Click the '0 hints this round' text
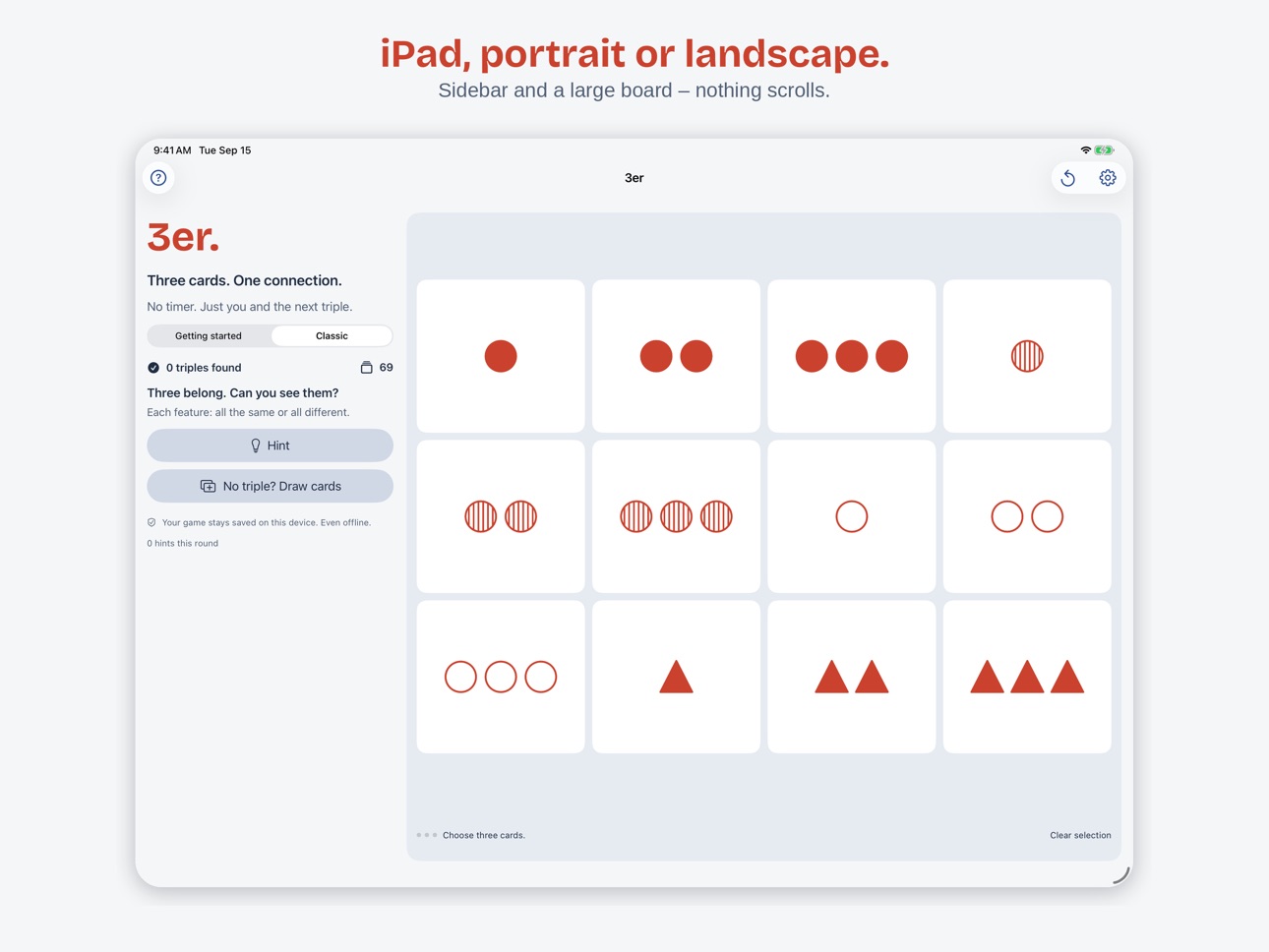Viewport: 1269px width, 952px height. [183, 543]
